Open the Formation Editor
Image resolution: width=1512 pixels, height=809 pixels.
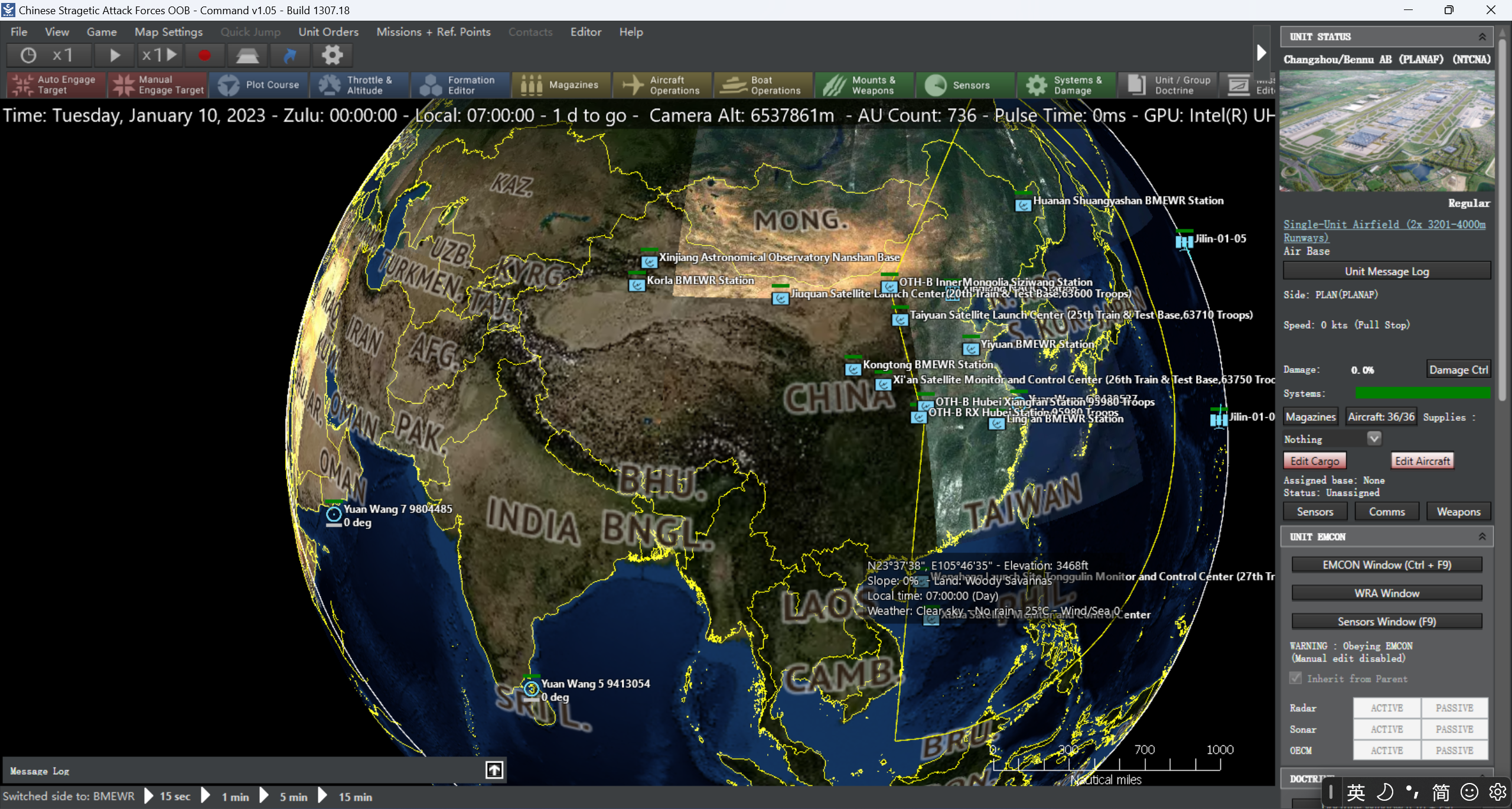click(x=461, y=85)
